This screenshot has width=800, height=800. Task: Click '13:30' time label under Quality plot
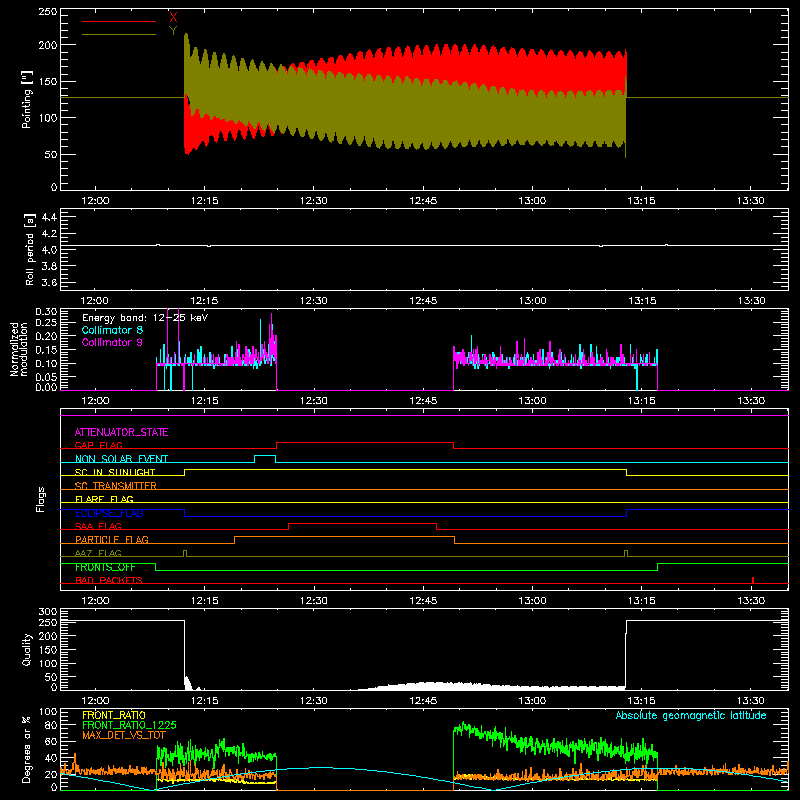click(x=751, y=701)
